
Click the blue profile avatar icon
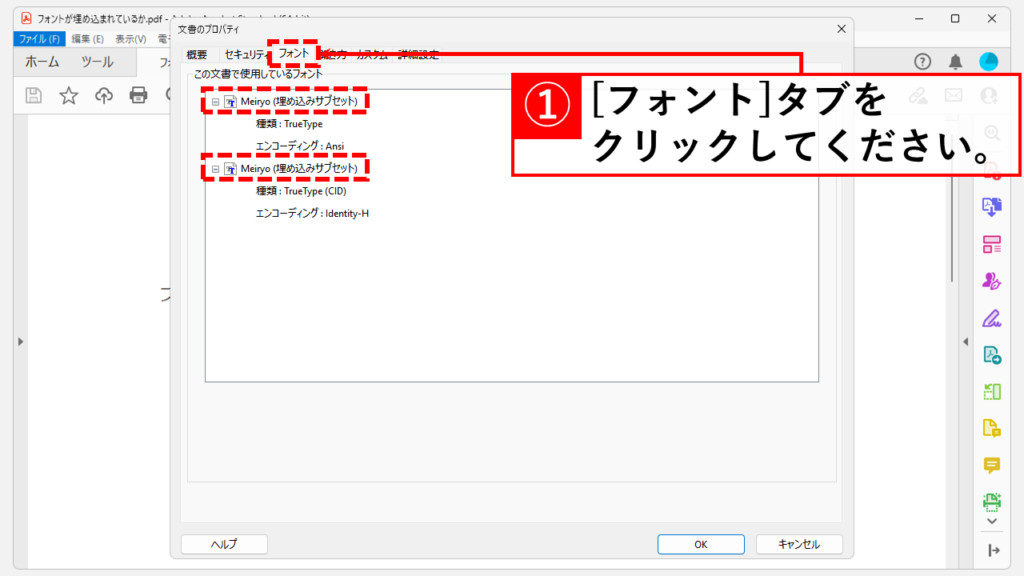coord(989,61)
